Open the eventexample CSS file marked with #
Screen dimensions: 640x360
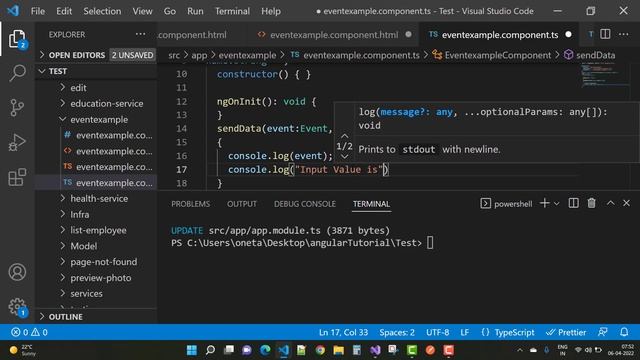pyautogui.click(x=96, y=135)
